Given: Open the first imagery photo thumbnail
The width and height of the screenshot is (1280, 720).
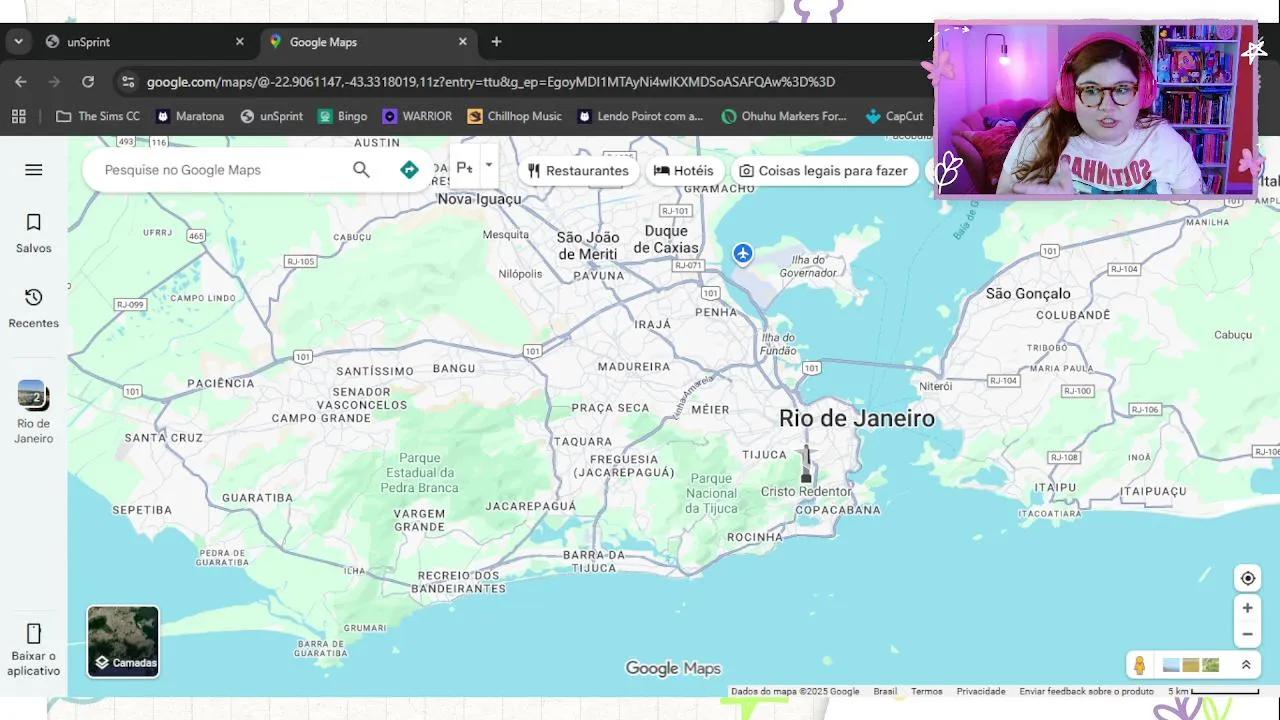Looking at the screenshot, I should [1171, 665].
